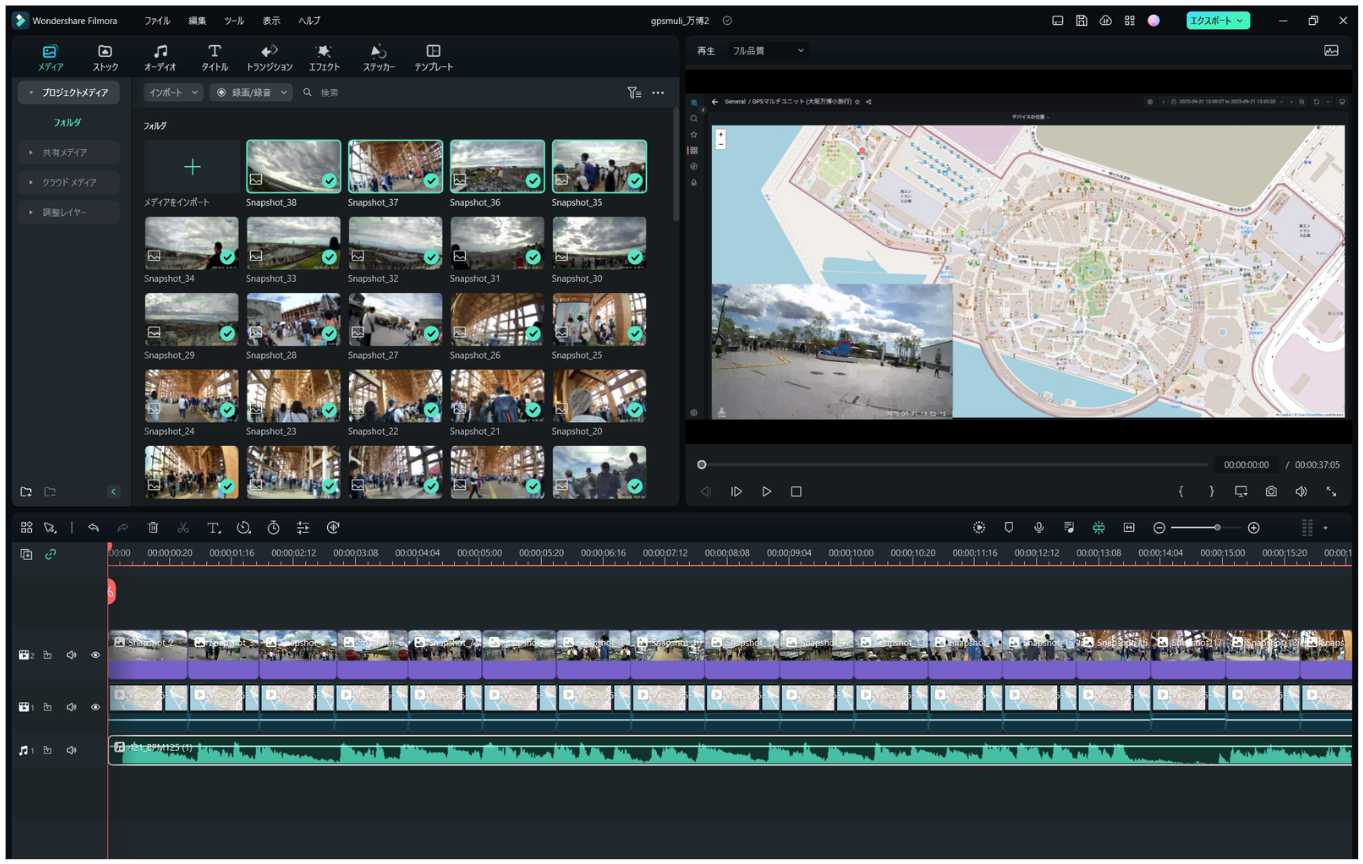Click the delete trash icon in timeline toolbar

click(153, 528)
